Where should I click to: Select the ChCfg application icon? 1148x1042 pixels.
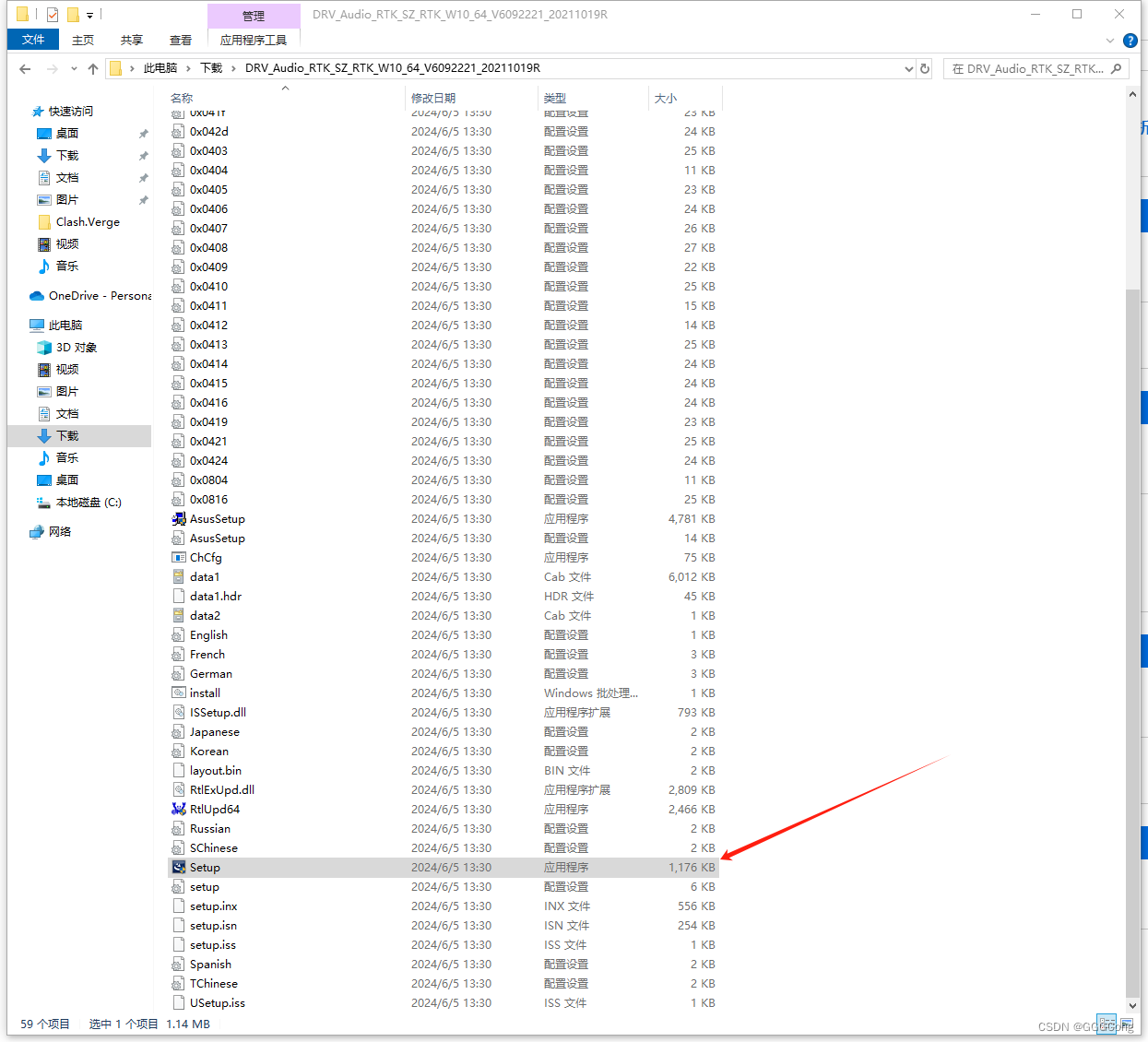coord(179,558)
